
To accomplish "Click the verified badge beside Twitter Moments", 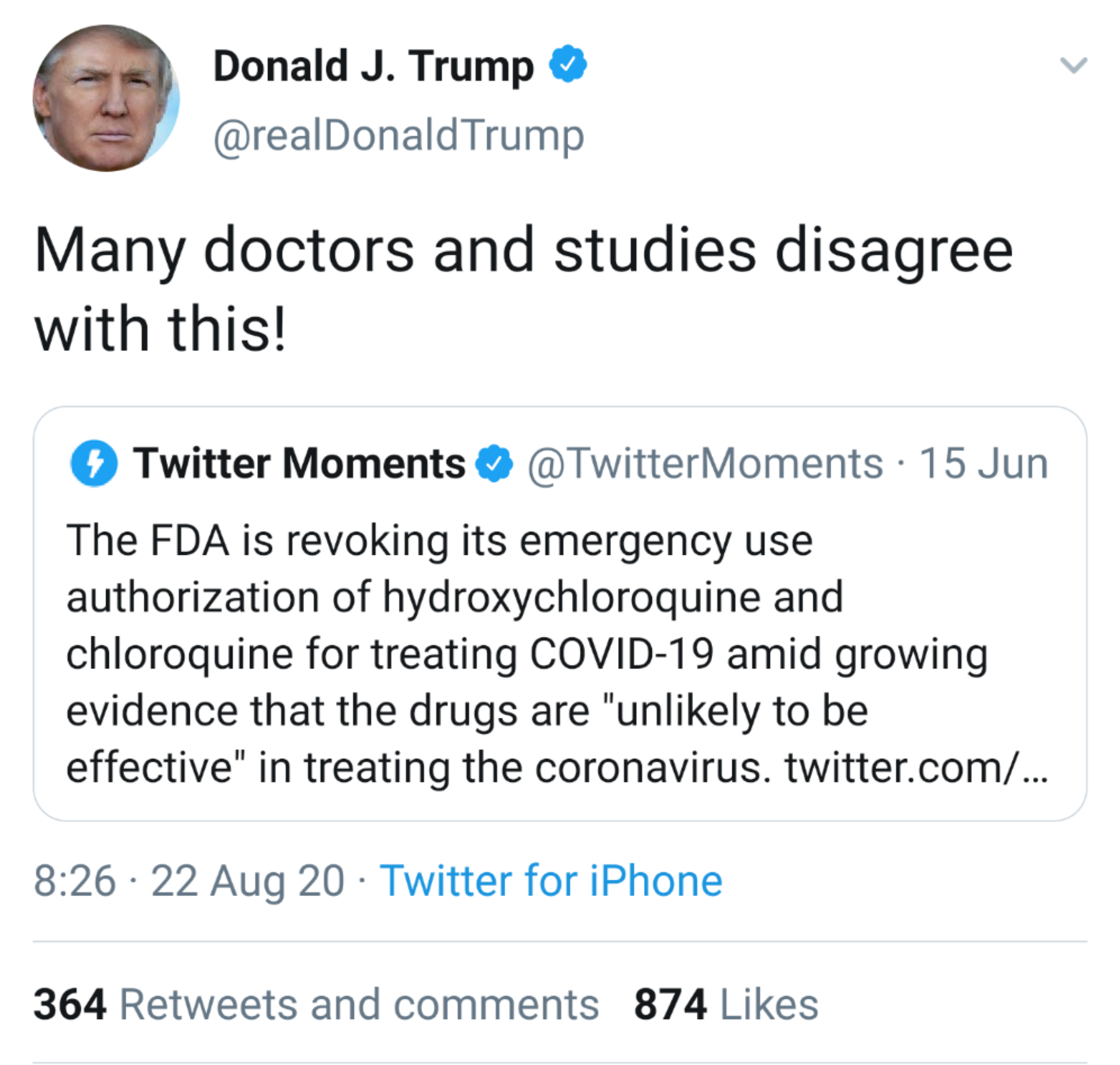I will point(493,463).
